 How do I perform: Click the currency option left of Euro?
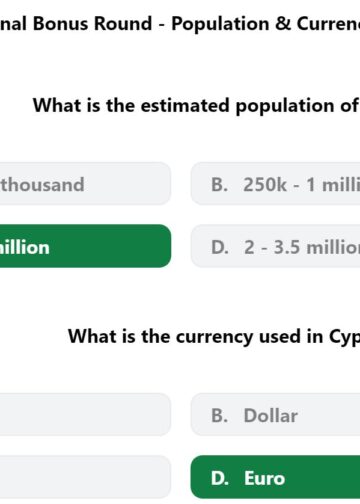85,477
